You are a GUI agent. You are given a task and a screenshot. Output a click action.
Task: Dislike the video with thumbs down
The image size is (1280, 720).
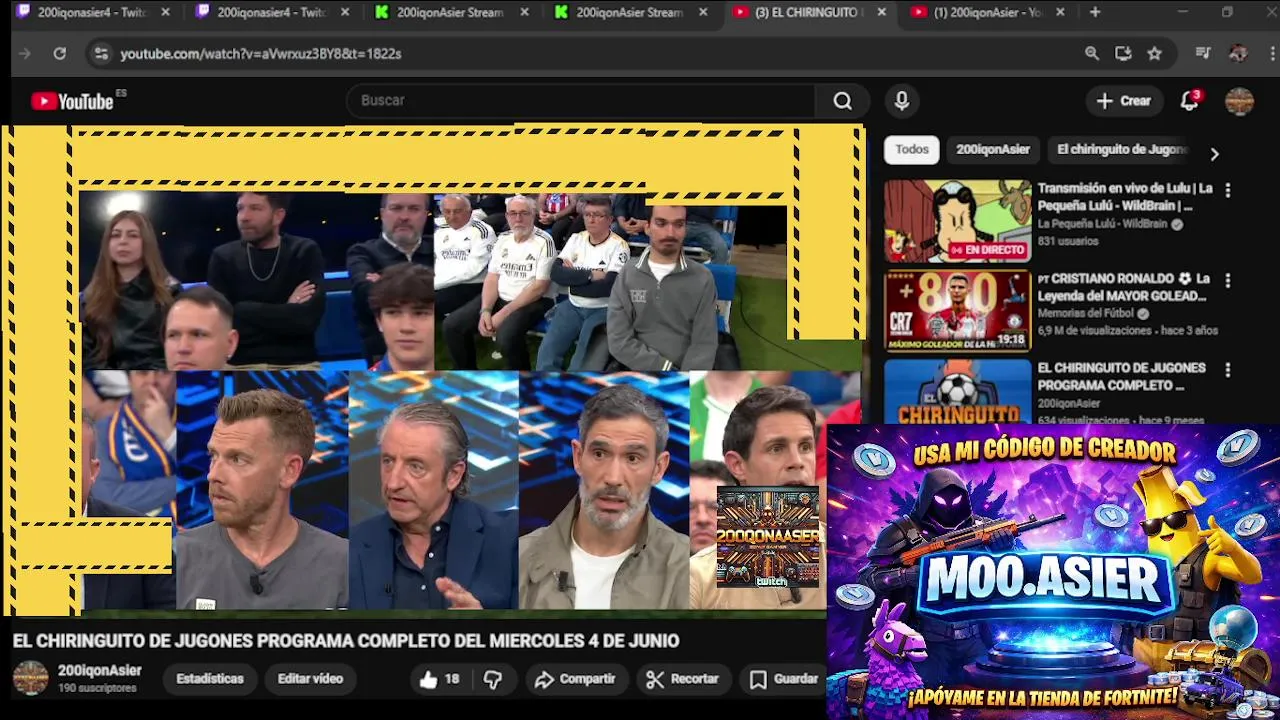(493, 679)
